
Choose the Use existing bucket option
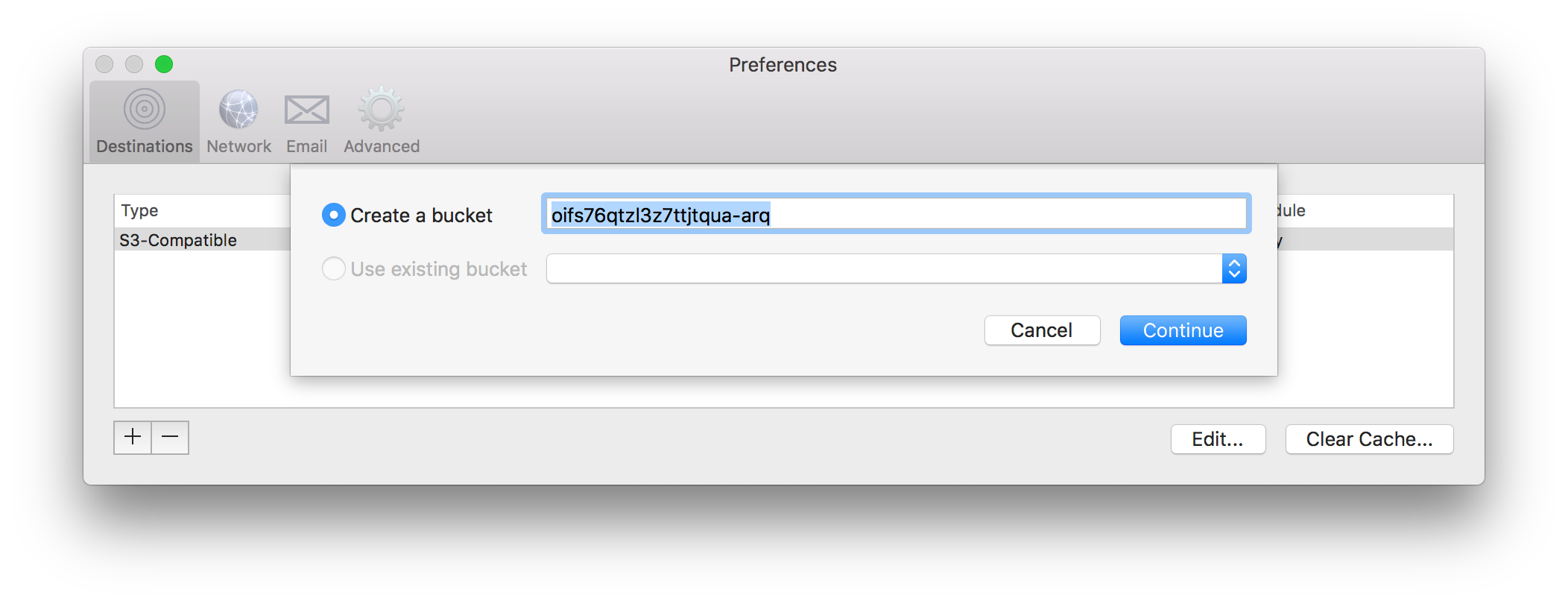[333, 268]
